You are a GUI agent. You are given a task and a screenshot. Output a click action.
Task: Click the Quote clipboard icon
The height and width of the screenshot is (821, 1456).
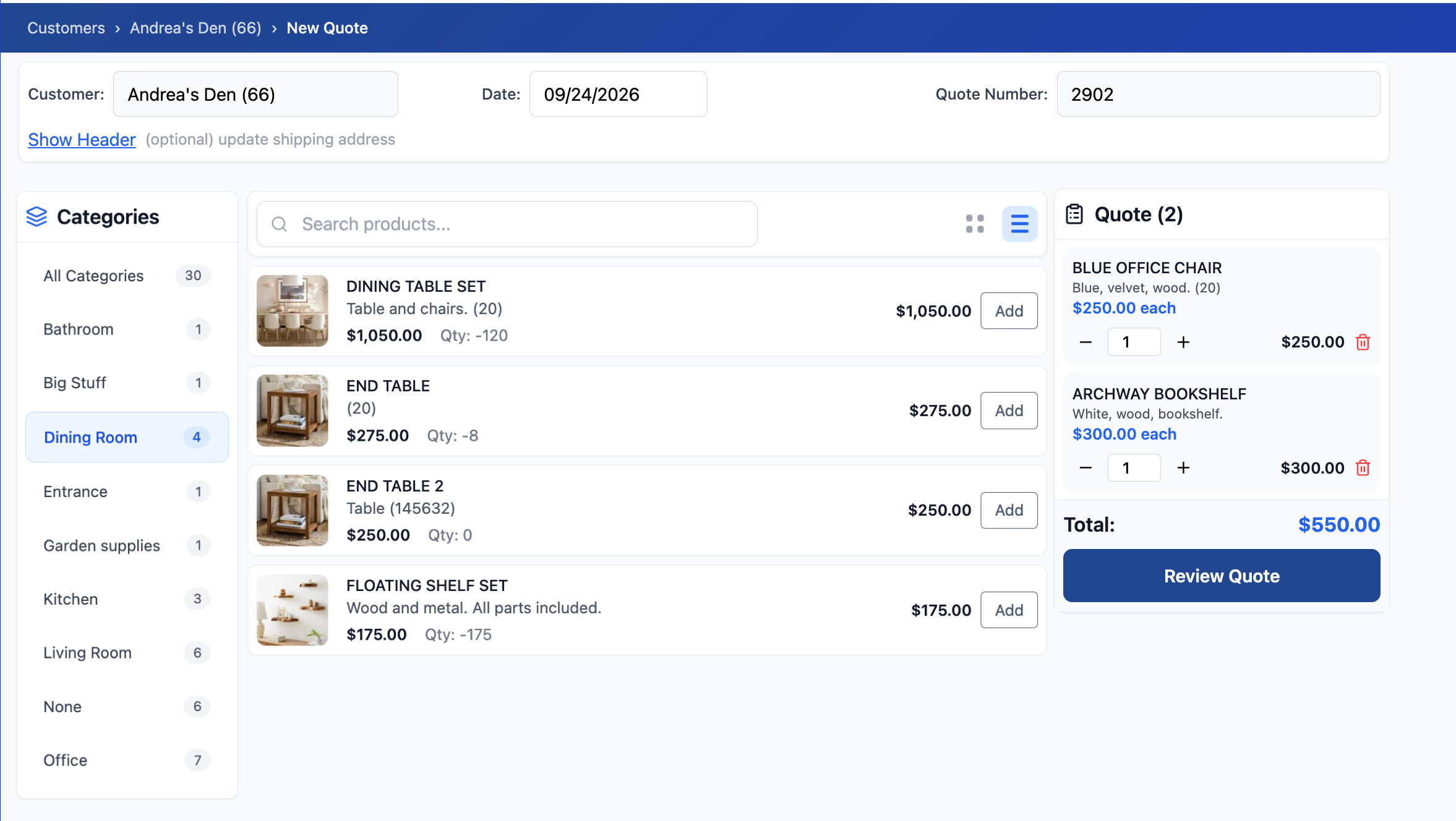[x=1074, y=215]
